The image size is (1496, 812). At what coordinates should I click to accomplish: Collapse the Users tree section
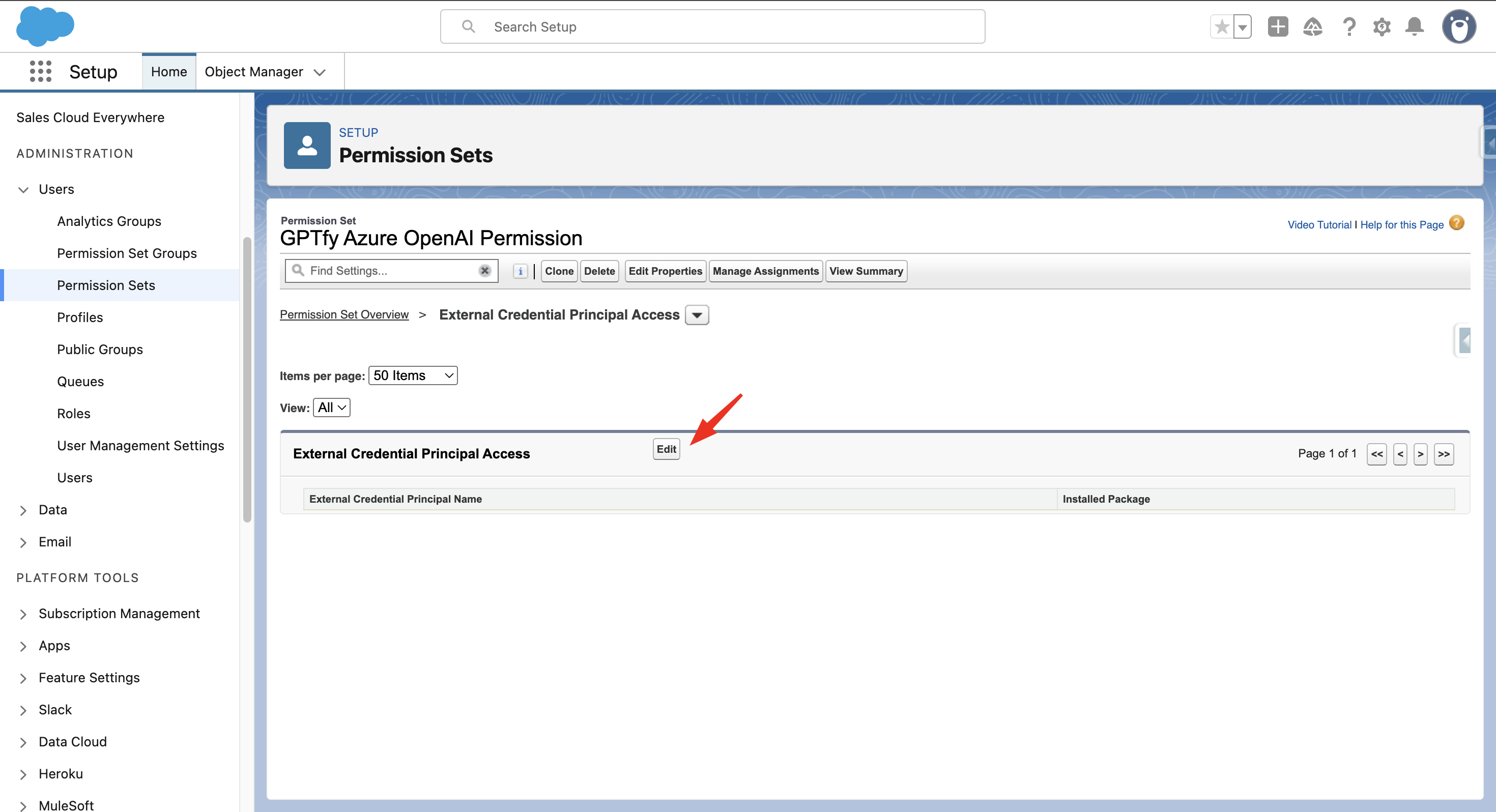(23, 189)
